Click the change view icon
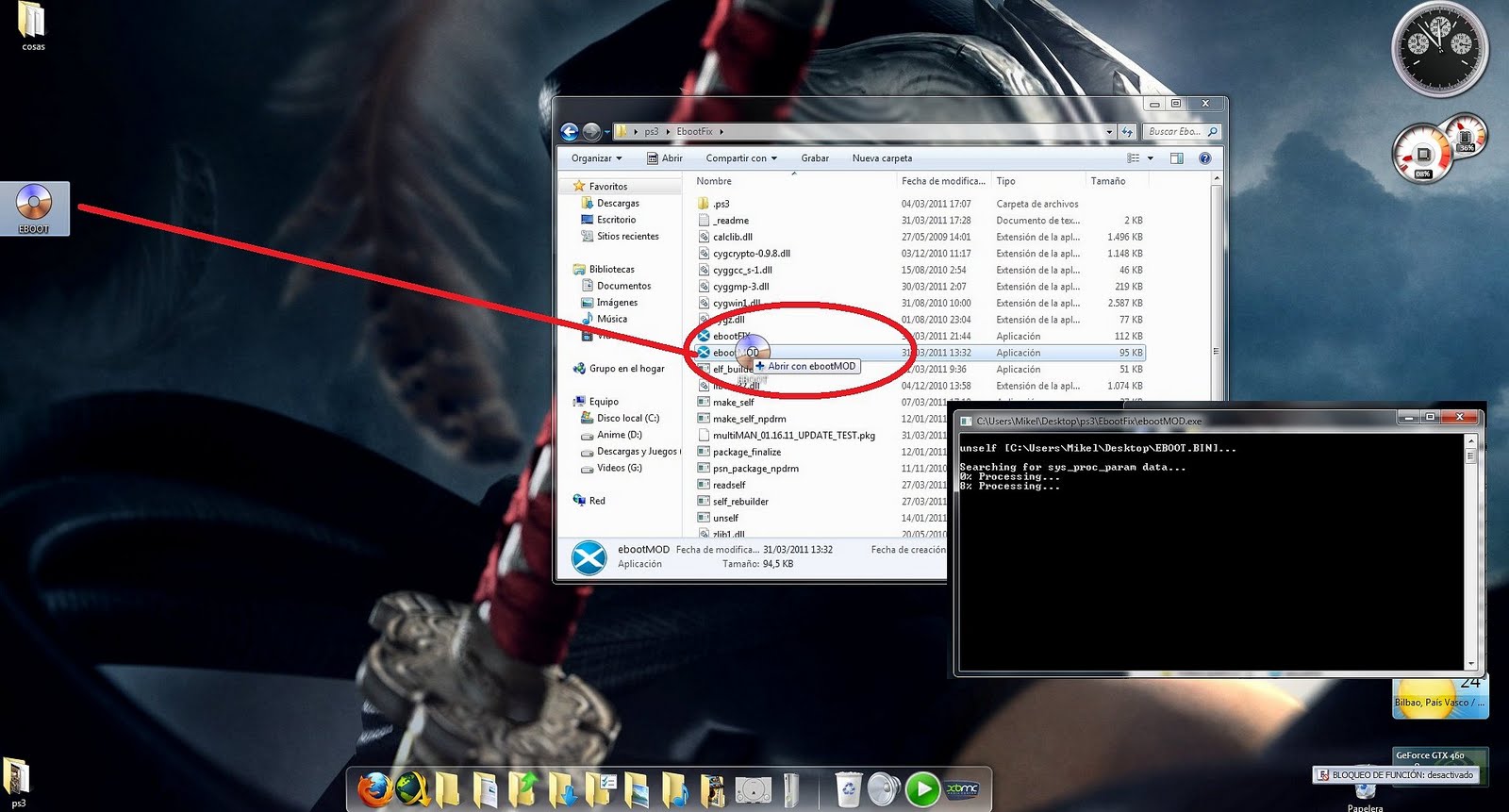The height and width of the screenshot is (812, 1509). [1134, 158]
